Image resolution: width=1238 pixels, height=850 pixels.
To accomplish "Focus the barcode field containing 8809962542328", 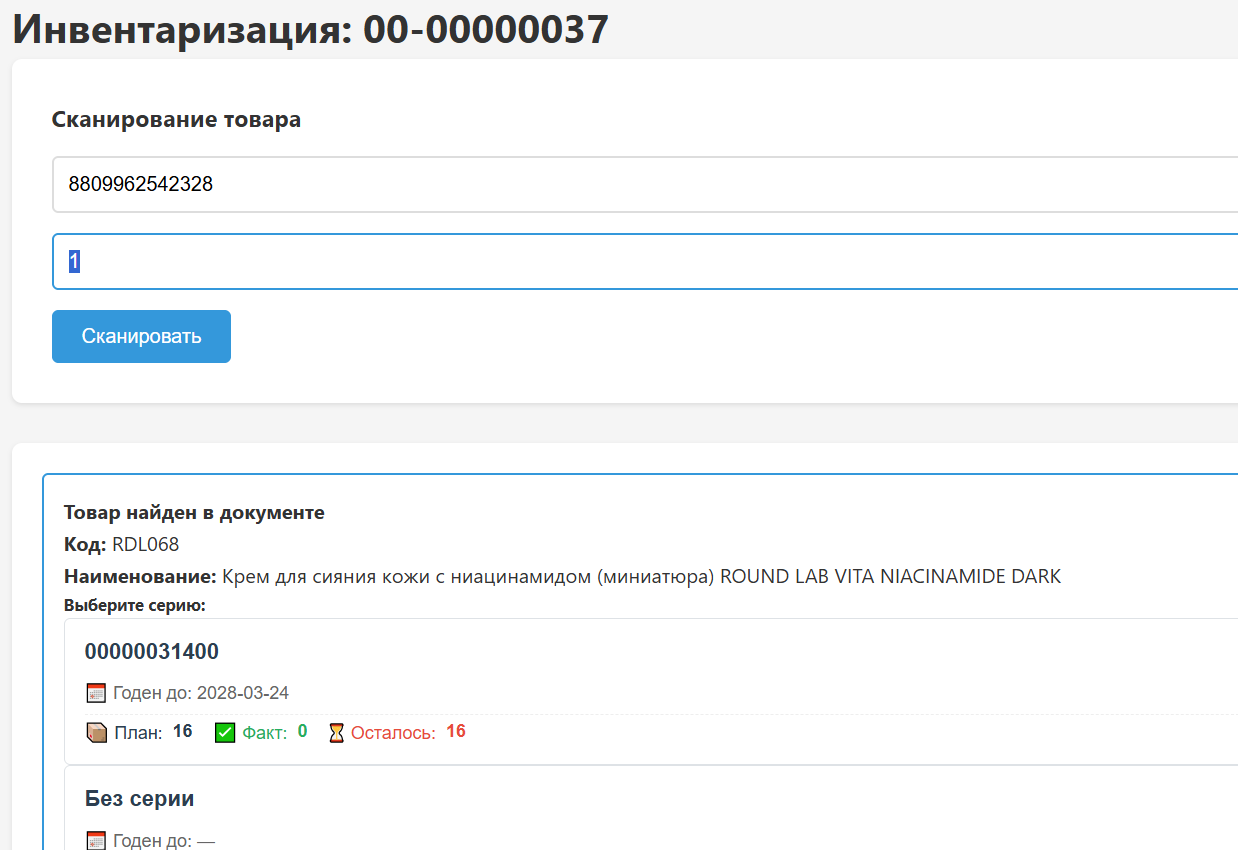I will coord(645,184).
